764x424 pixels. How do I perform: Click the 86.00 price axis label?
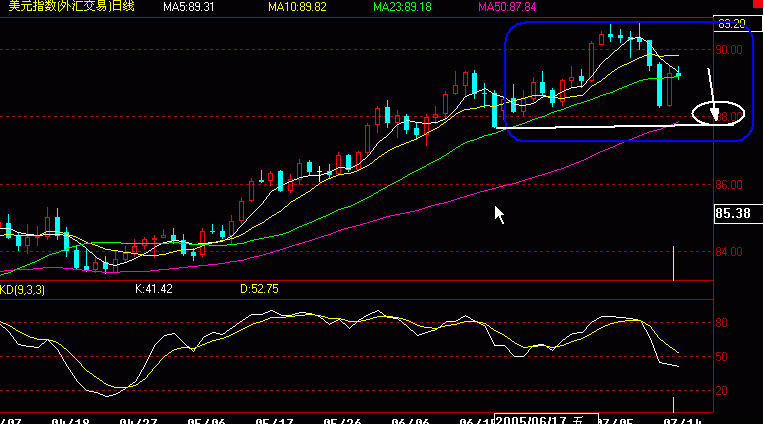[729, 185]
